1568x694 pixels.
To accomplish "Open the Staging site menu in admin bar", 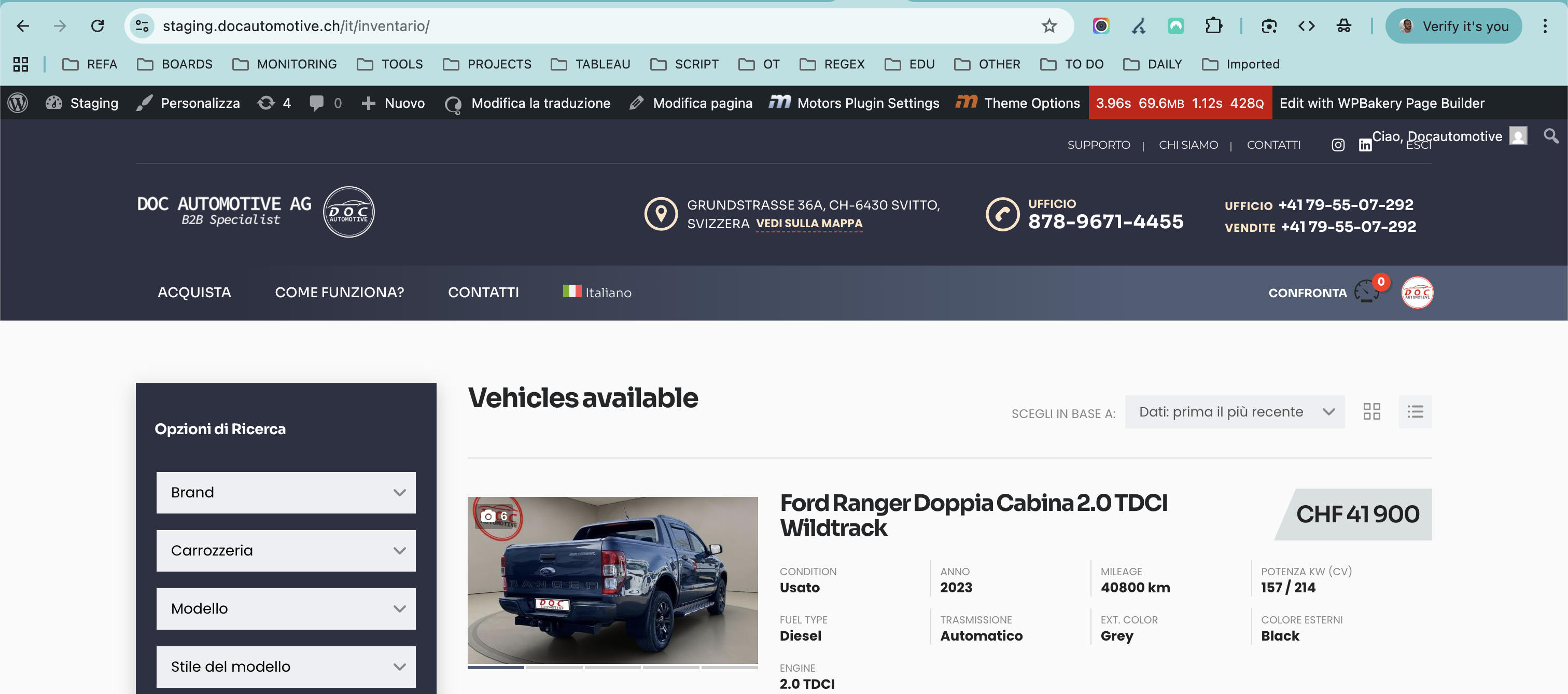I will pyautogui.click(x=82, y=103).
